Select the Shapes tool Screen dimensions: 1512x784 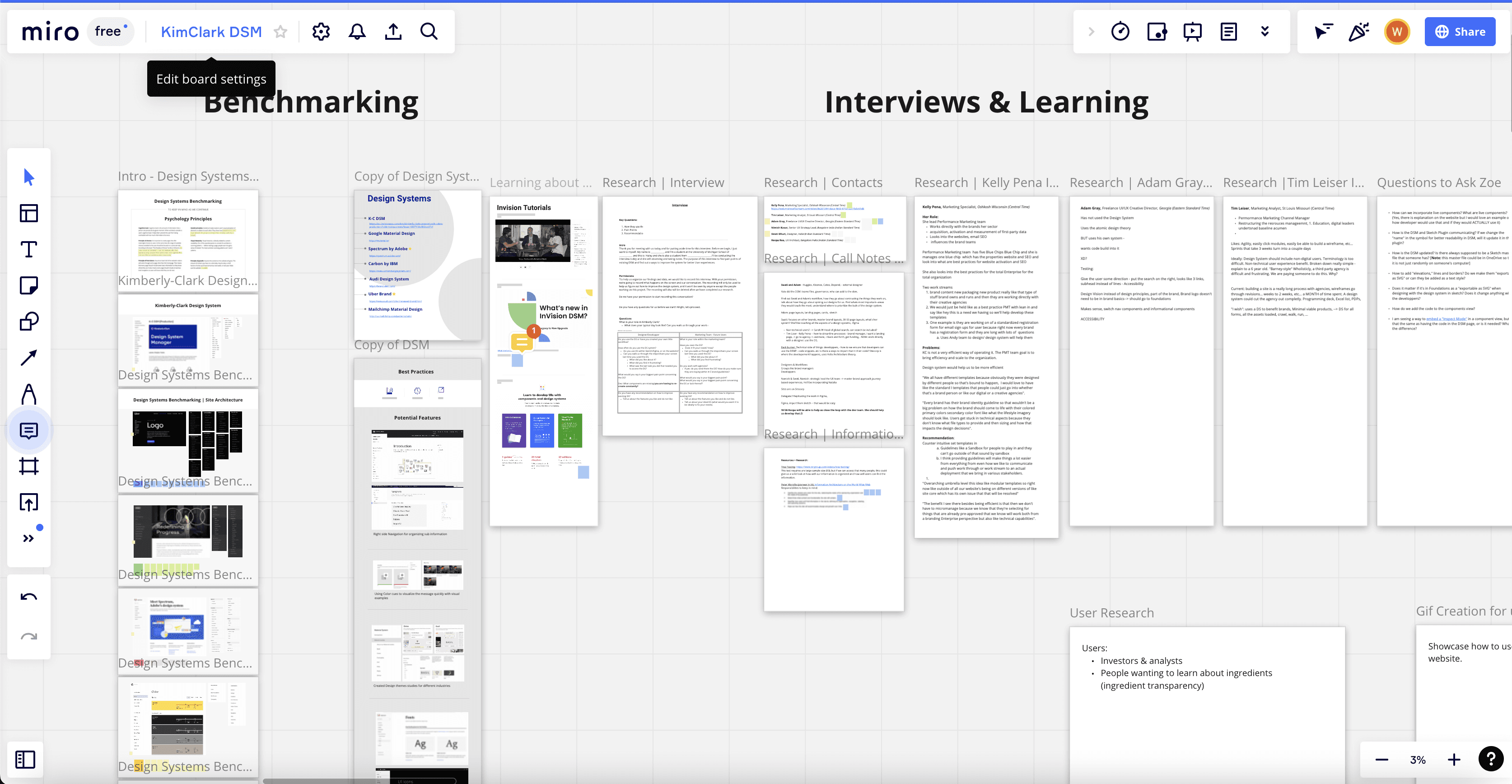29,322
